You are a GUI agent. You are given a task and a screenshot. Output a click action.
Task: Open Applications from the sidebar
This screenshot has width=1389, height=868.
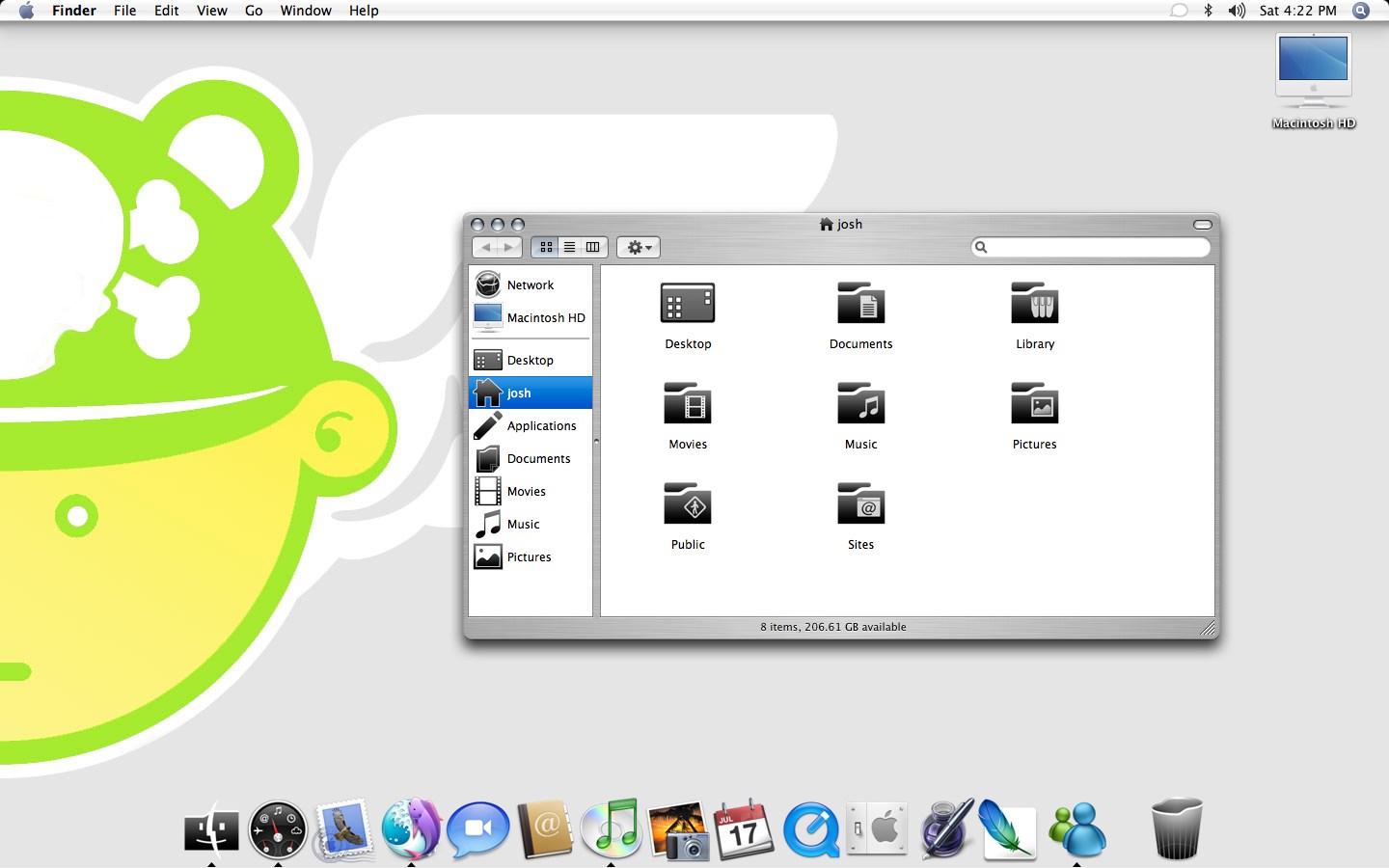point(540,426)
